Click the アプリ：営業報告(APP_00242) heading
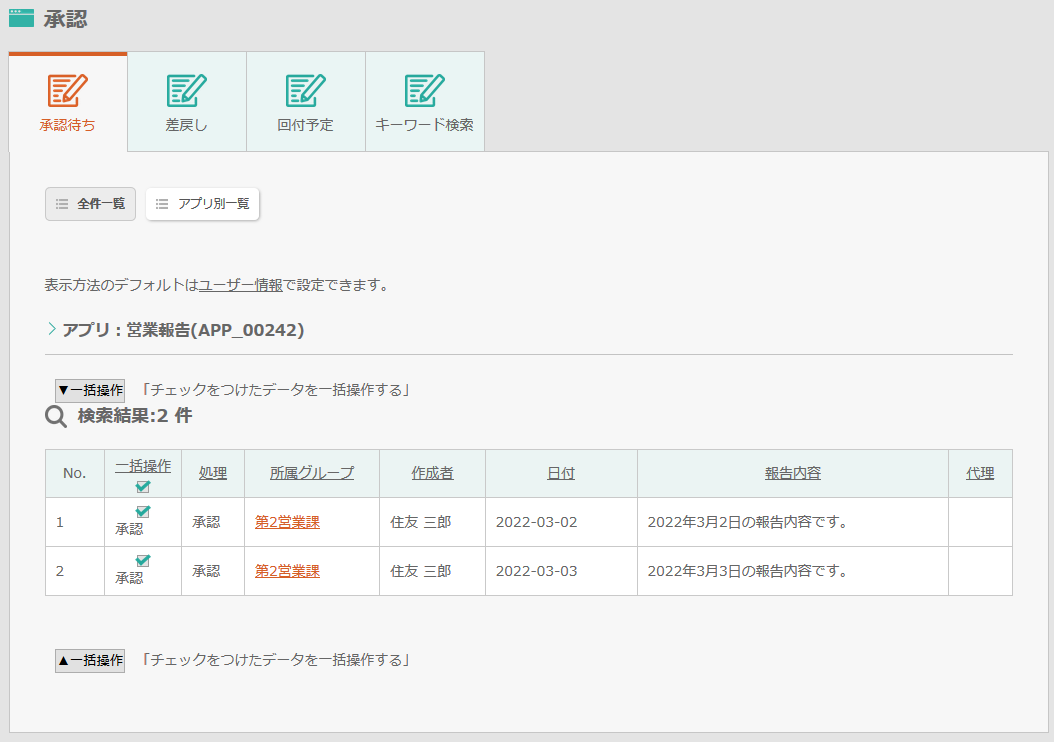1054x742 pixels. coord(183,330)
